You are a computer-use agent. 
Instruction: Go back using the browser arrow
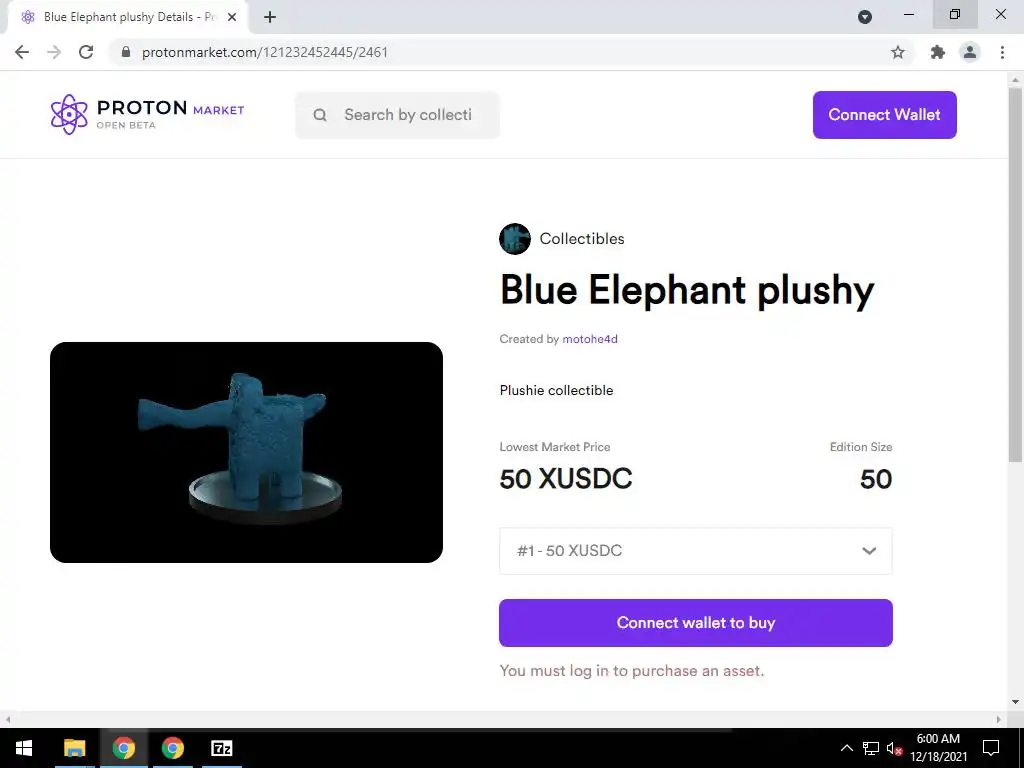coord(22,52)
